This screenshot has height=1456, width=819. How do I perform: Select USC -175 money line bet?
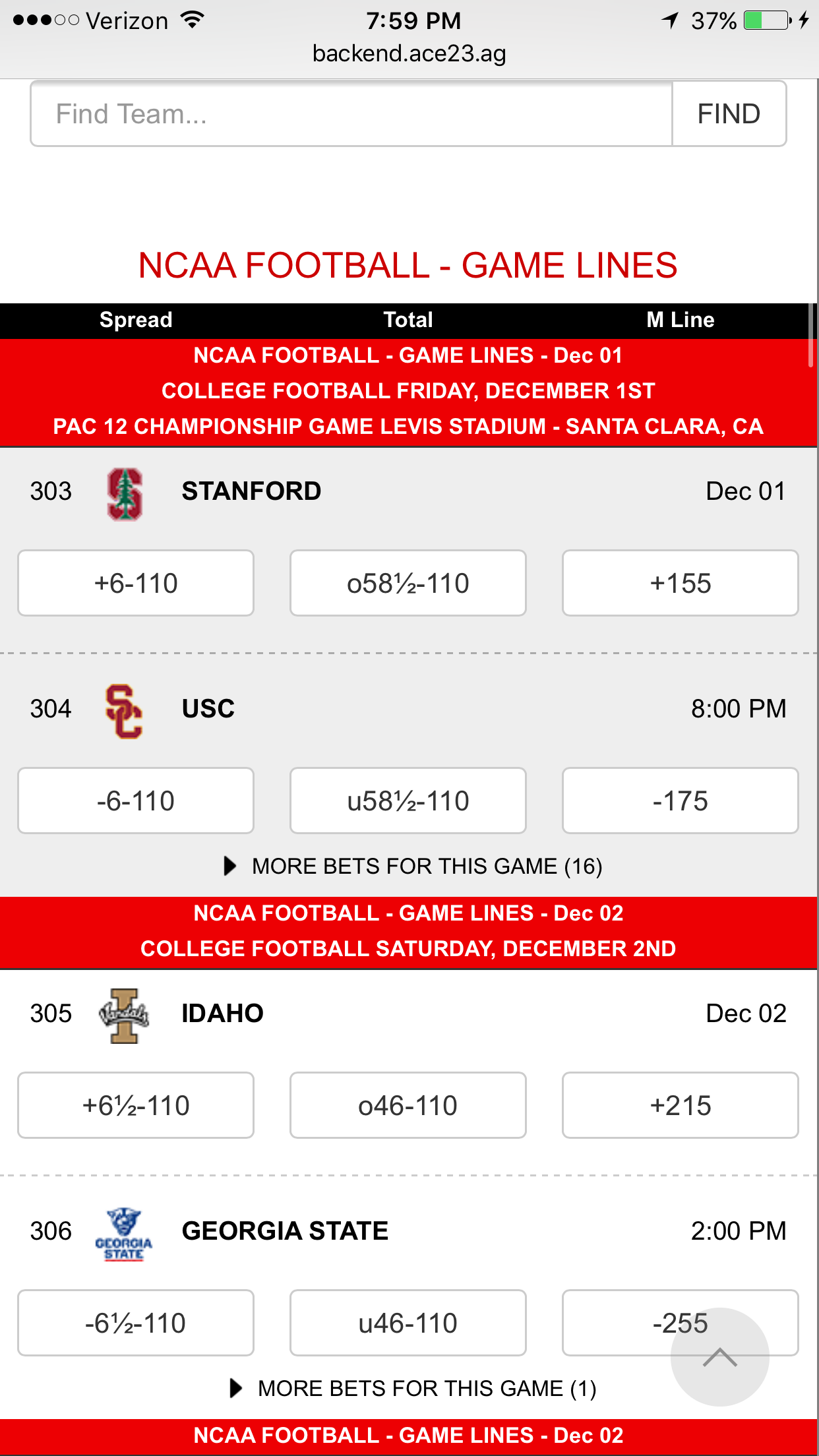click(x=681, y=801)
